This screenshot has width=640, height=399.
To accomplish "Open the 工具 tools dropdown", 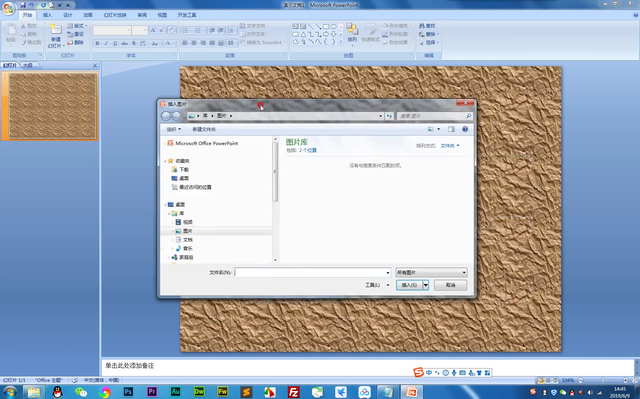I will [x=377, y=285].
